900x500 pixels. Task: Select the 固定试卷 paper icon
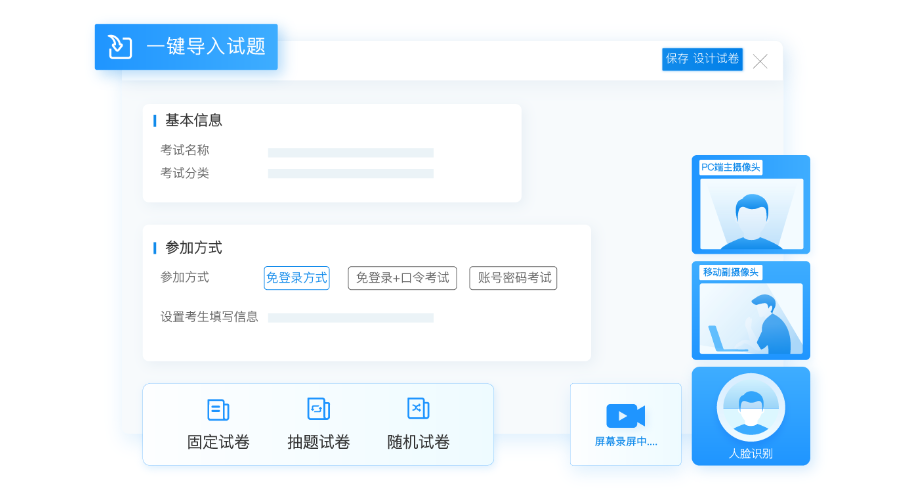pos(218,409)
